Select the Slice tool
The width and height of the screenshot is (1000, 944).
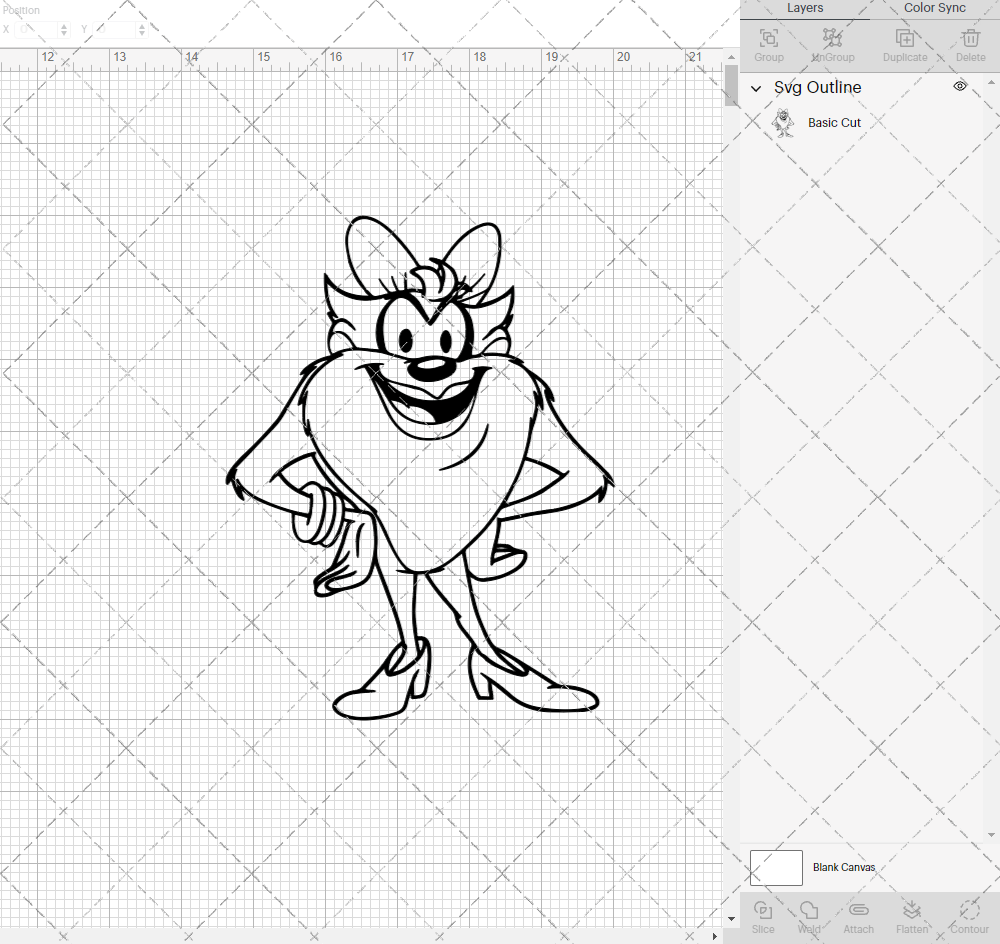(763, 915)
